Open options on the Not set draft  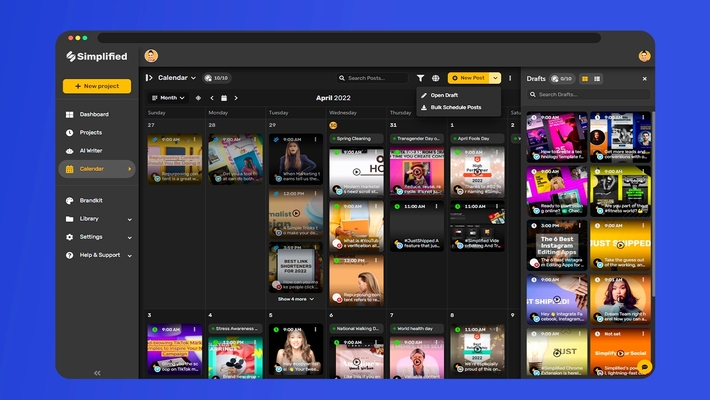click(x=643, y=334)
